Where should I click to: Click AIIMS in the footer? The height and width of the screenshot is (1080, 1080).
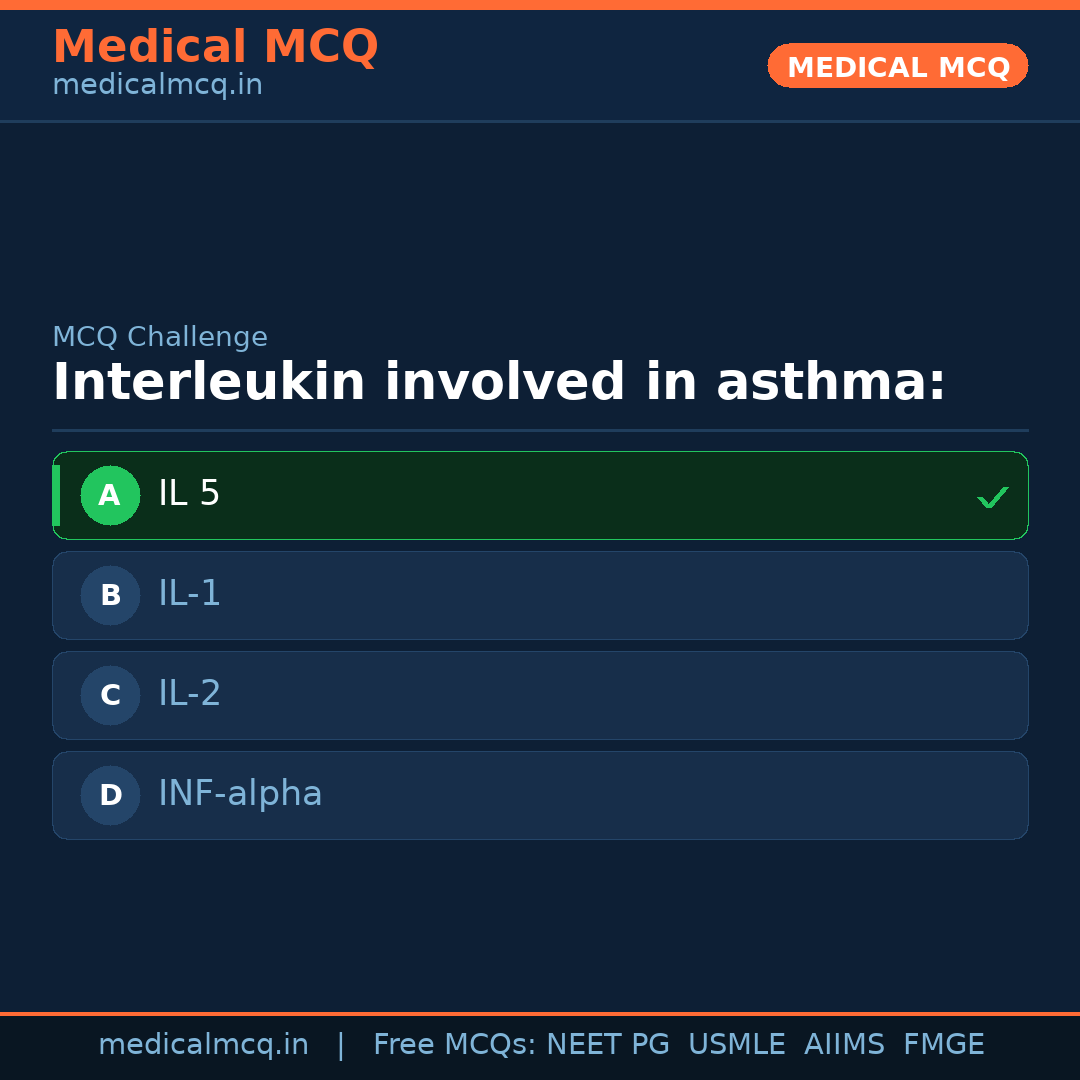844,1045
